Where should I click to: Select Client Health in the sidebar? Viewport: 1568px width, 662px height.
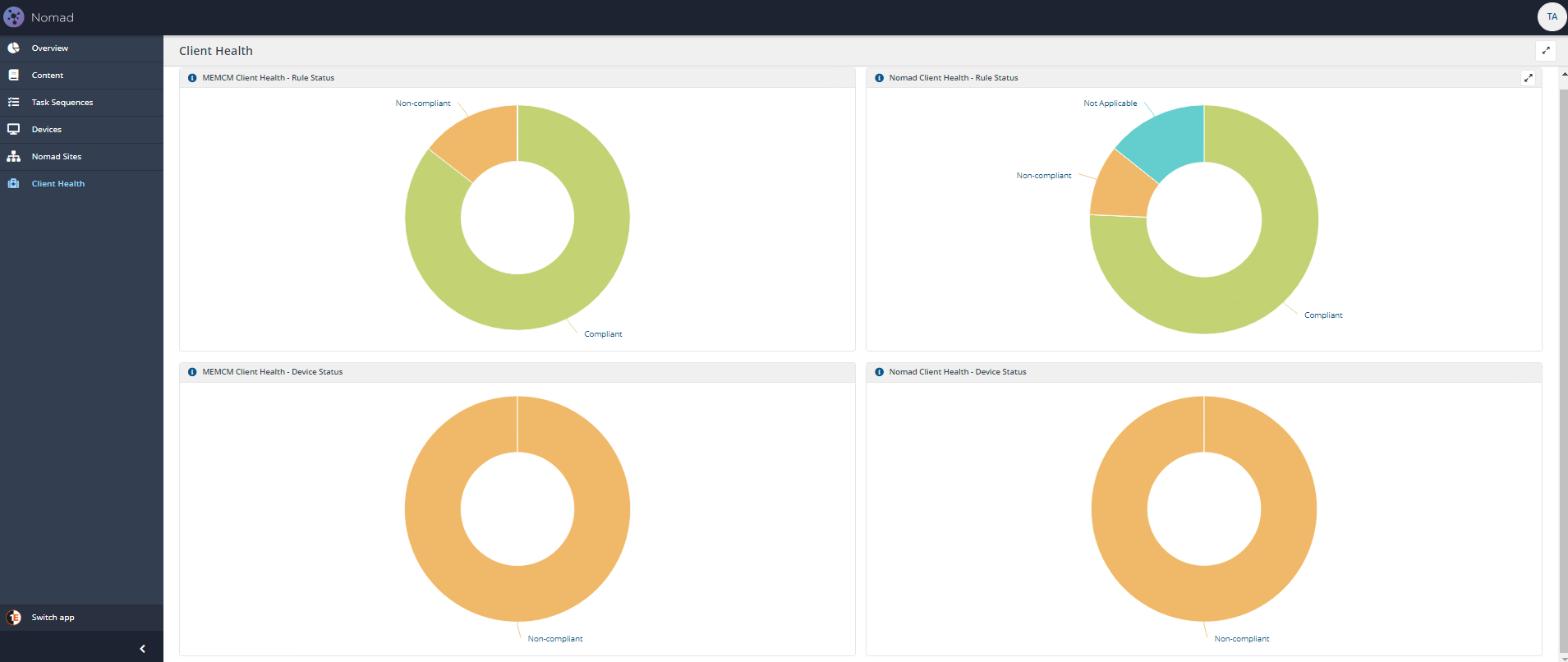click(81, 184)
